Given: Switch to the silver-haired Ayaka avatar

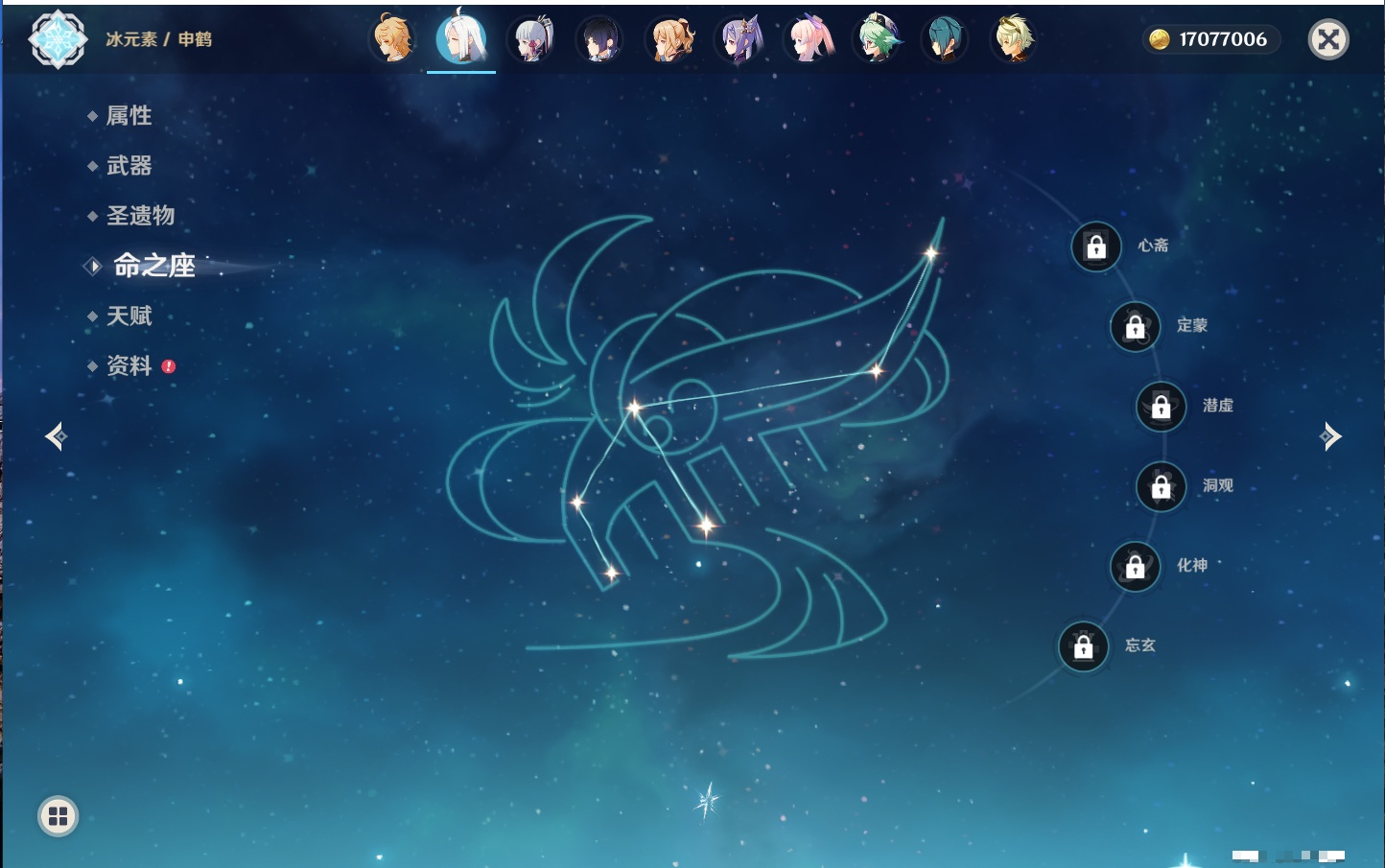Looking at the screenshot, I should click(531, 39).
